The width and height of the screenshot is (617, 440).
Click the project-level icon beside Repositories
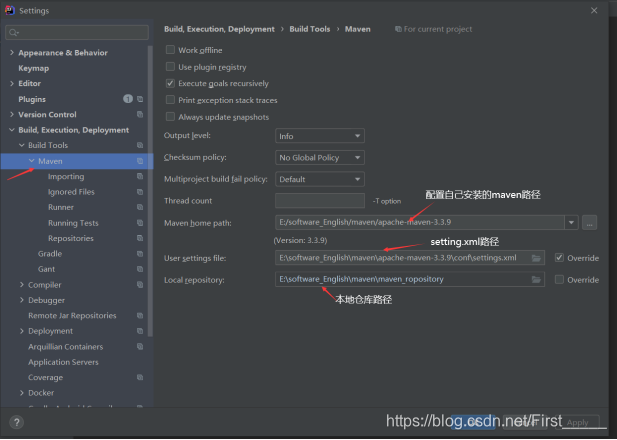pyautogui.click(x=140, y=238)
